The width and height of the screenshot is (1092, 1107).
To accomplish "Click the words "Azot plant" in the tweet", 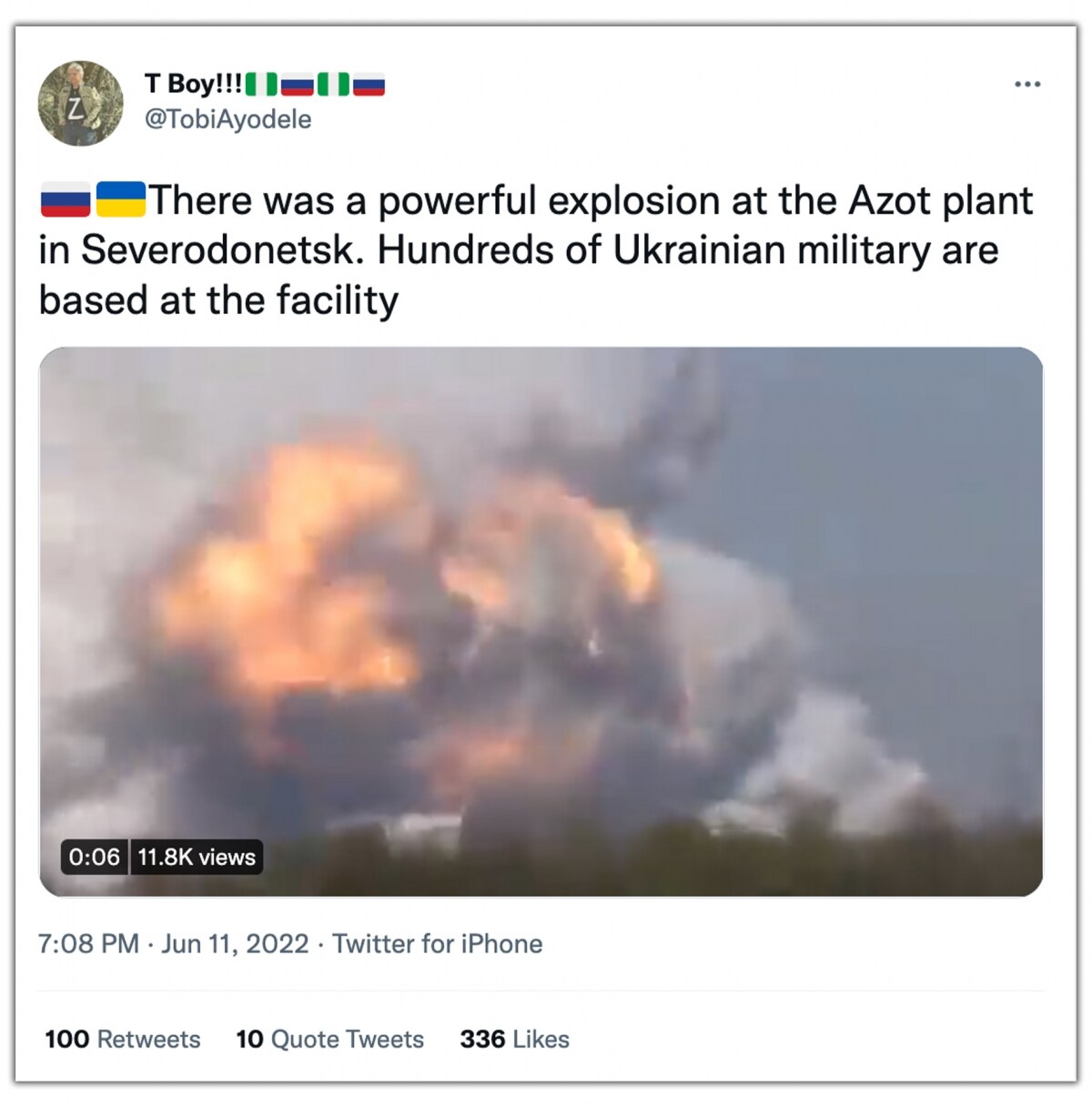I will tap(941, 200).
